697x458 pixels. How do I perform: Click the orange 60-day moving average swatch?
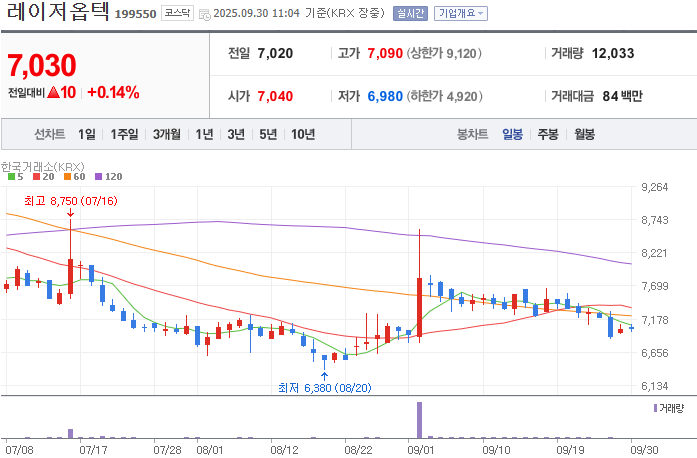pyautogui.click(x=68, y=177)
